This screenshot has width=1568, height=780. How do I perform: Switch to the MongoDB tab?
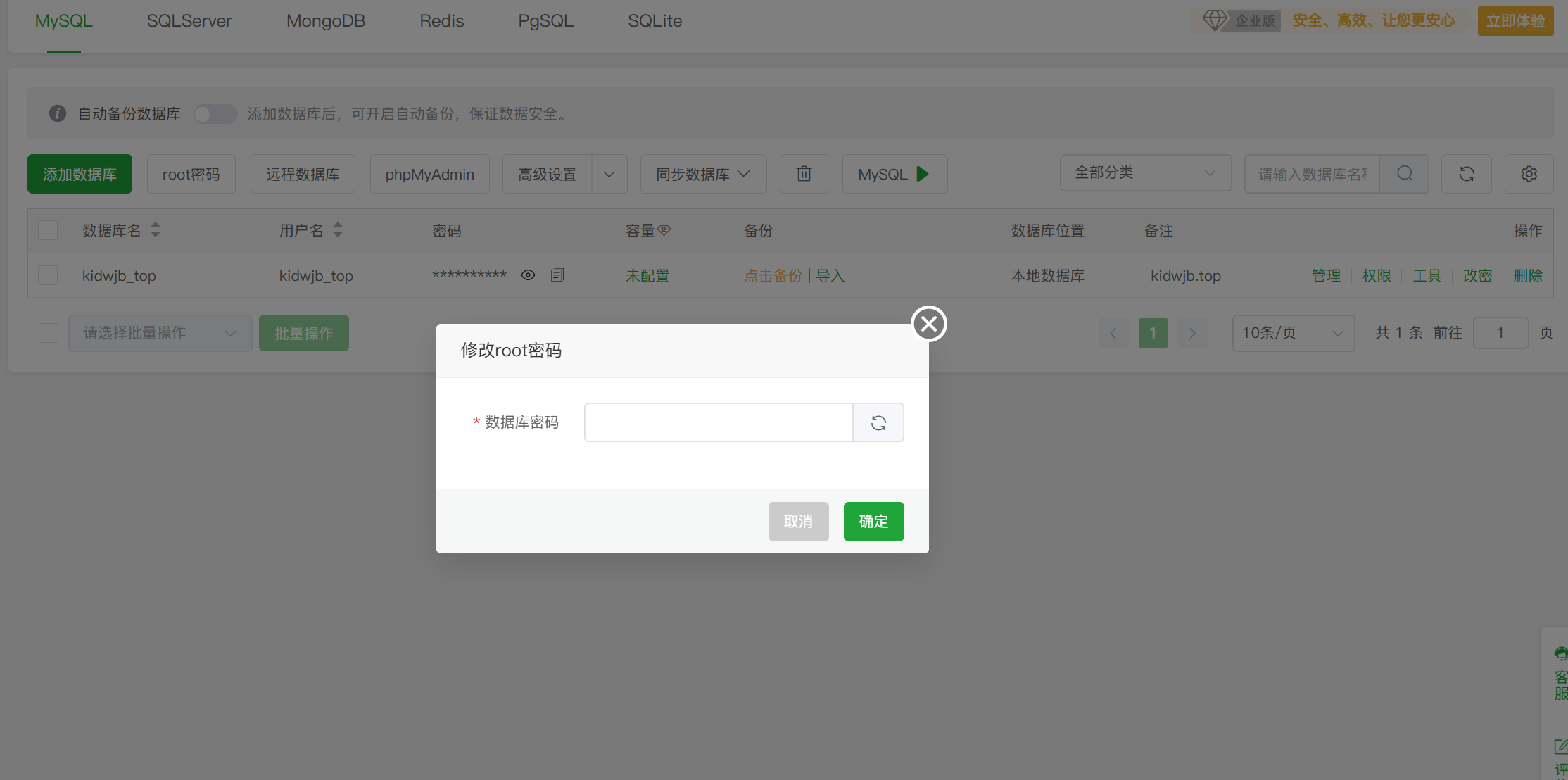325,21
